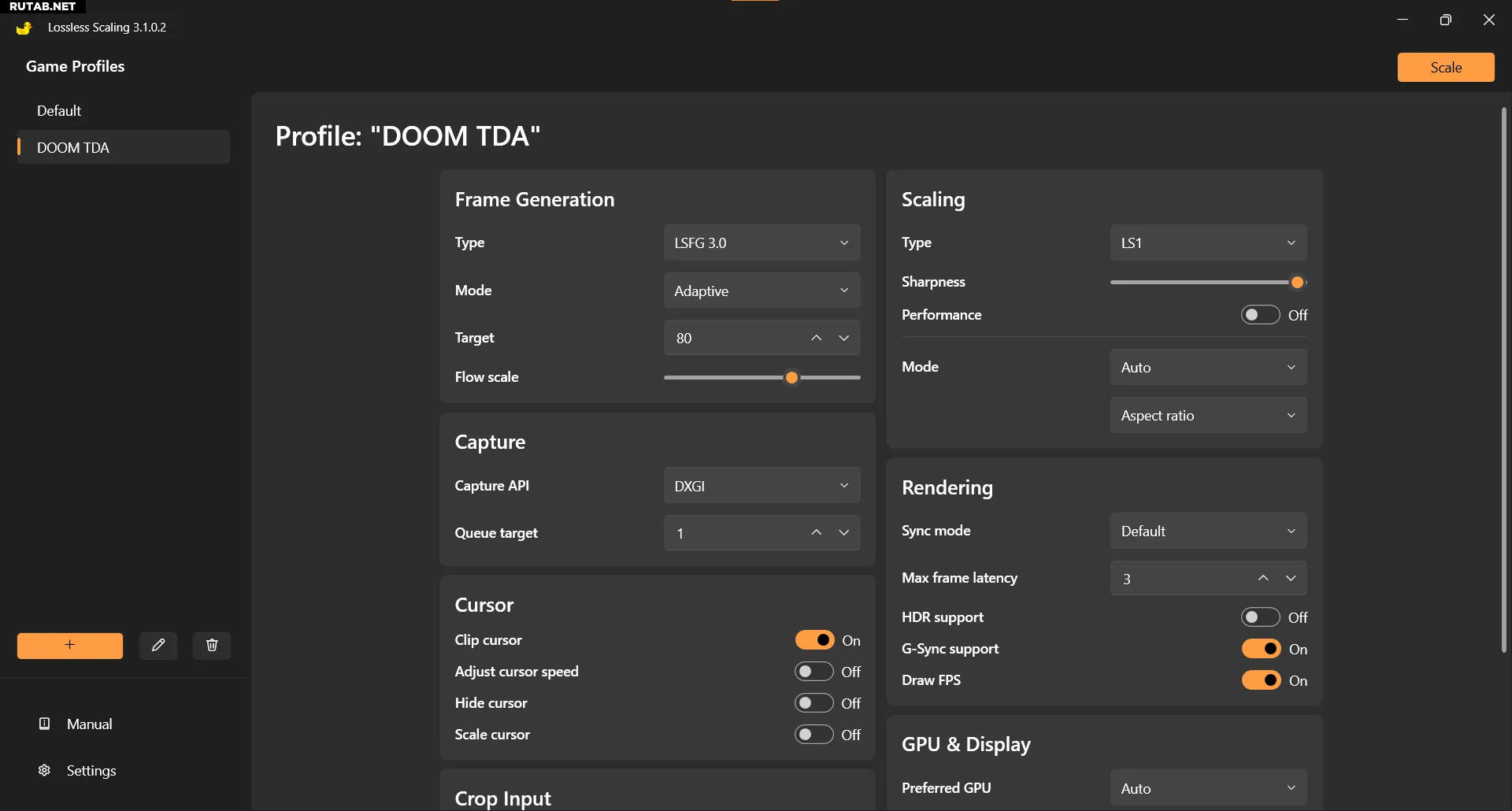Open the Settings gear icon

pos(45,770)
